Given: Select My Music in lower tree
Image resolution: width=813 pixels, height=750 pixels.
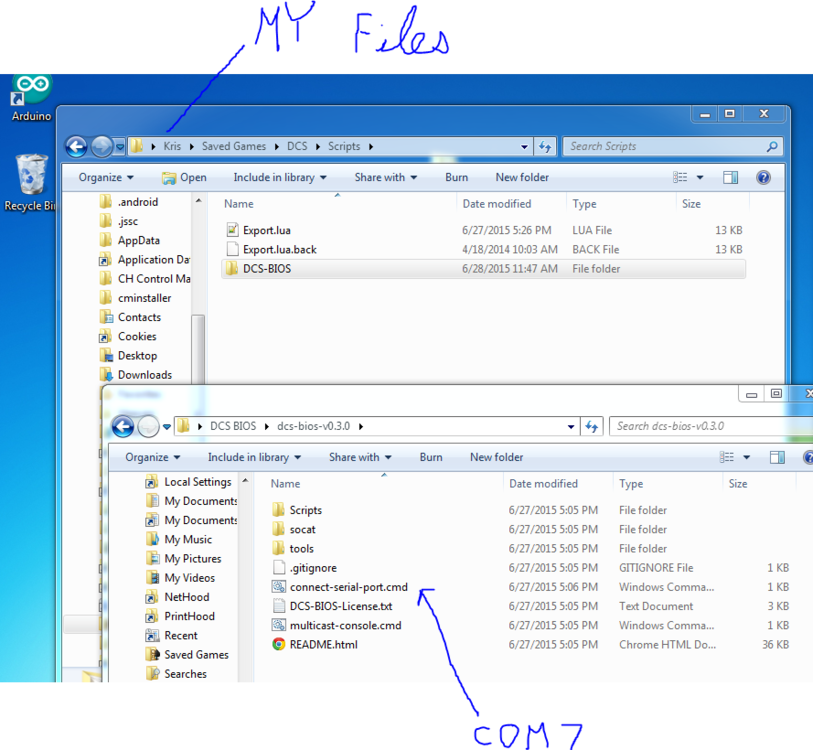Looking at the screenshot, I should 179,540.
